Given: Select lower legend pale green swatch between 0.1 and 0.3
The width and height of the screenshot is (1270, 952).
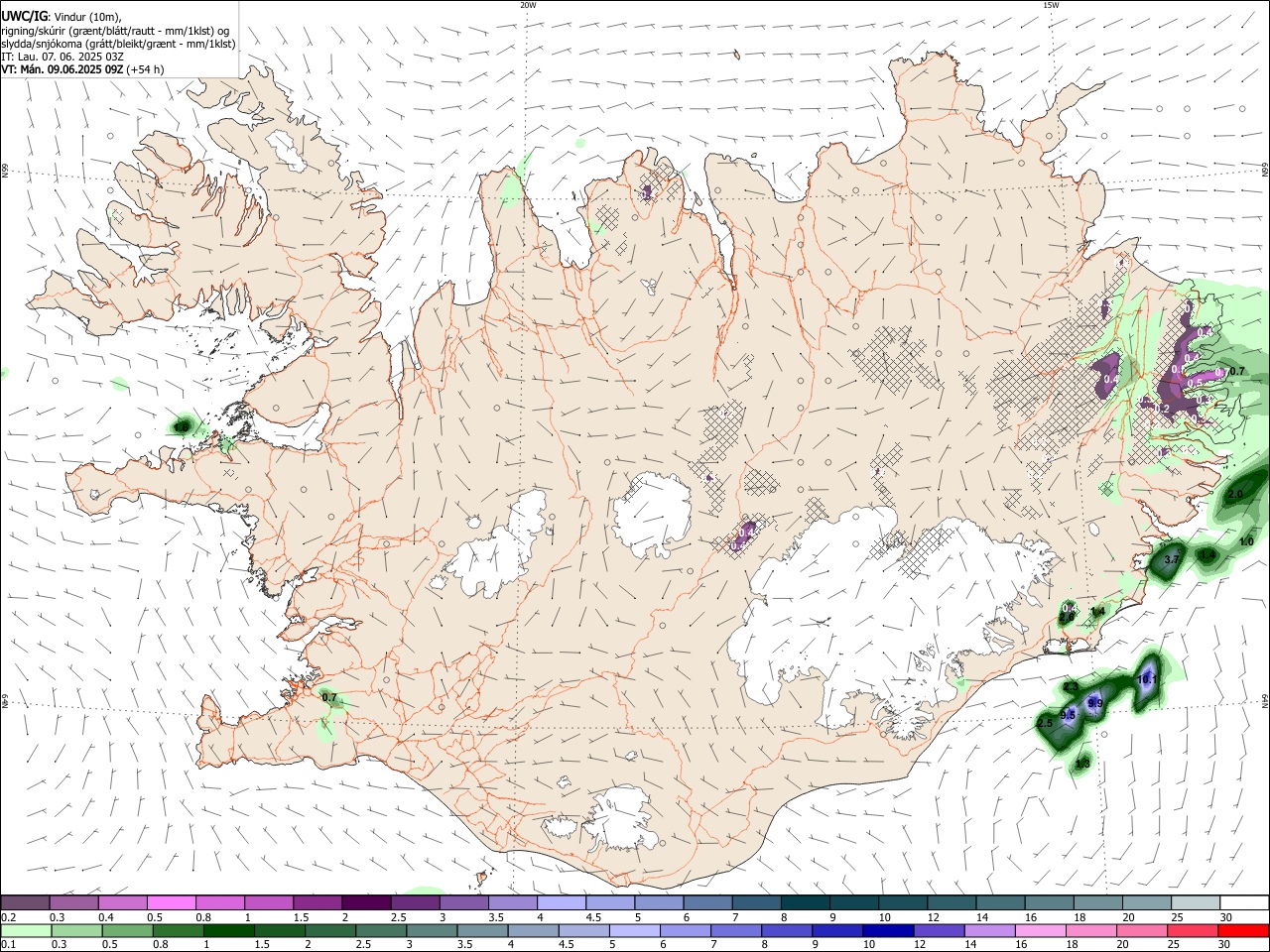Looking at the screenshot, I should (x=25, y=931).
